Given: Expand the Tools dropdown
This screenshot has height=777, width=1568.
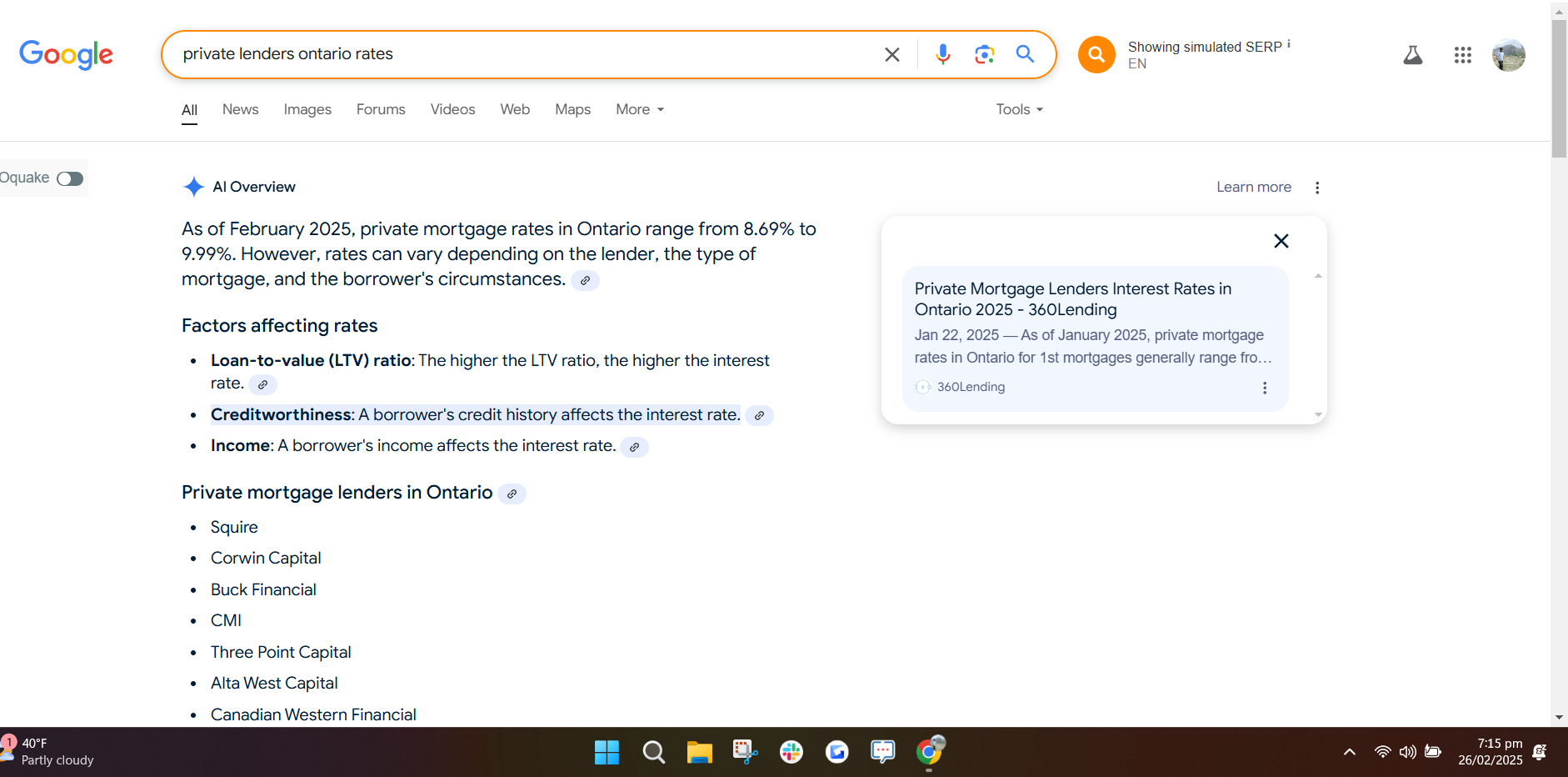Looking at the screenshot, I should (x=1020, y=109).
